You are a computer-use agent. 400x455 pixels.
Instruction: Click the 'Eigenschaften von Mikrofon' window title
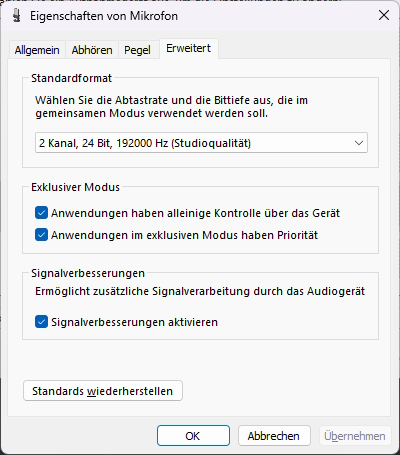click(x=104, y=16)
